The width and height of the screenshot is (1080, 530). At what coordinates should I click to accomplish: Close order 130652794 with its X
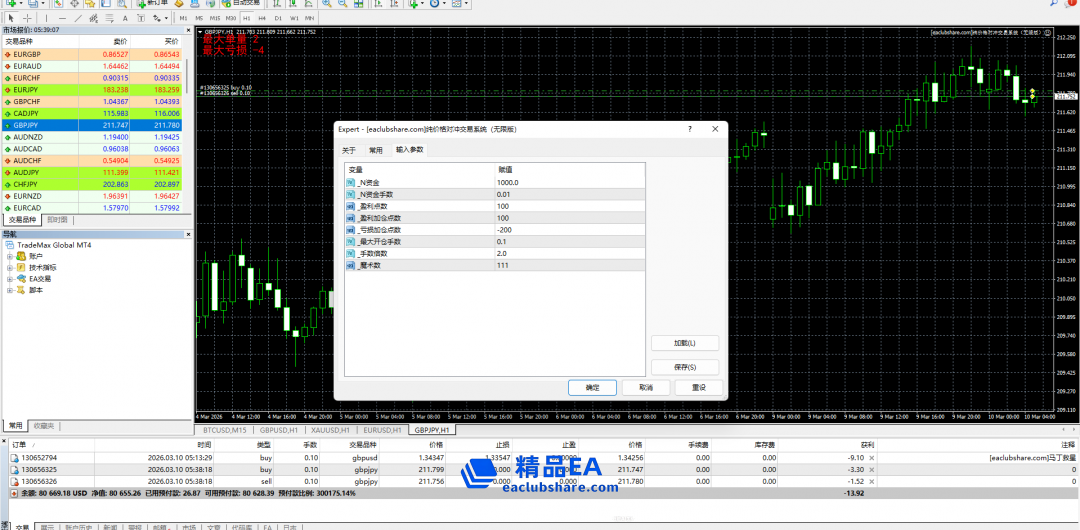coord(871,457)
